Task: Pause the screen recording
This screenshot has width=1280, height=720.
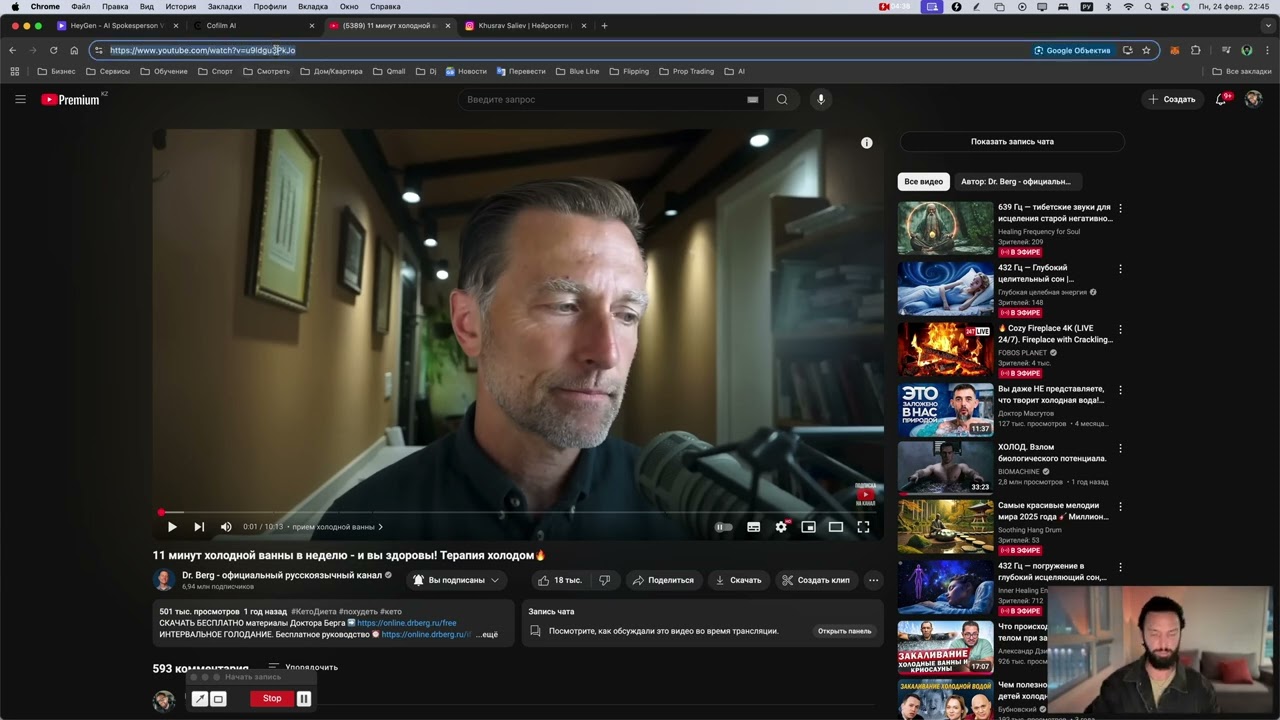Action: tap(304, 698)
